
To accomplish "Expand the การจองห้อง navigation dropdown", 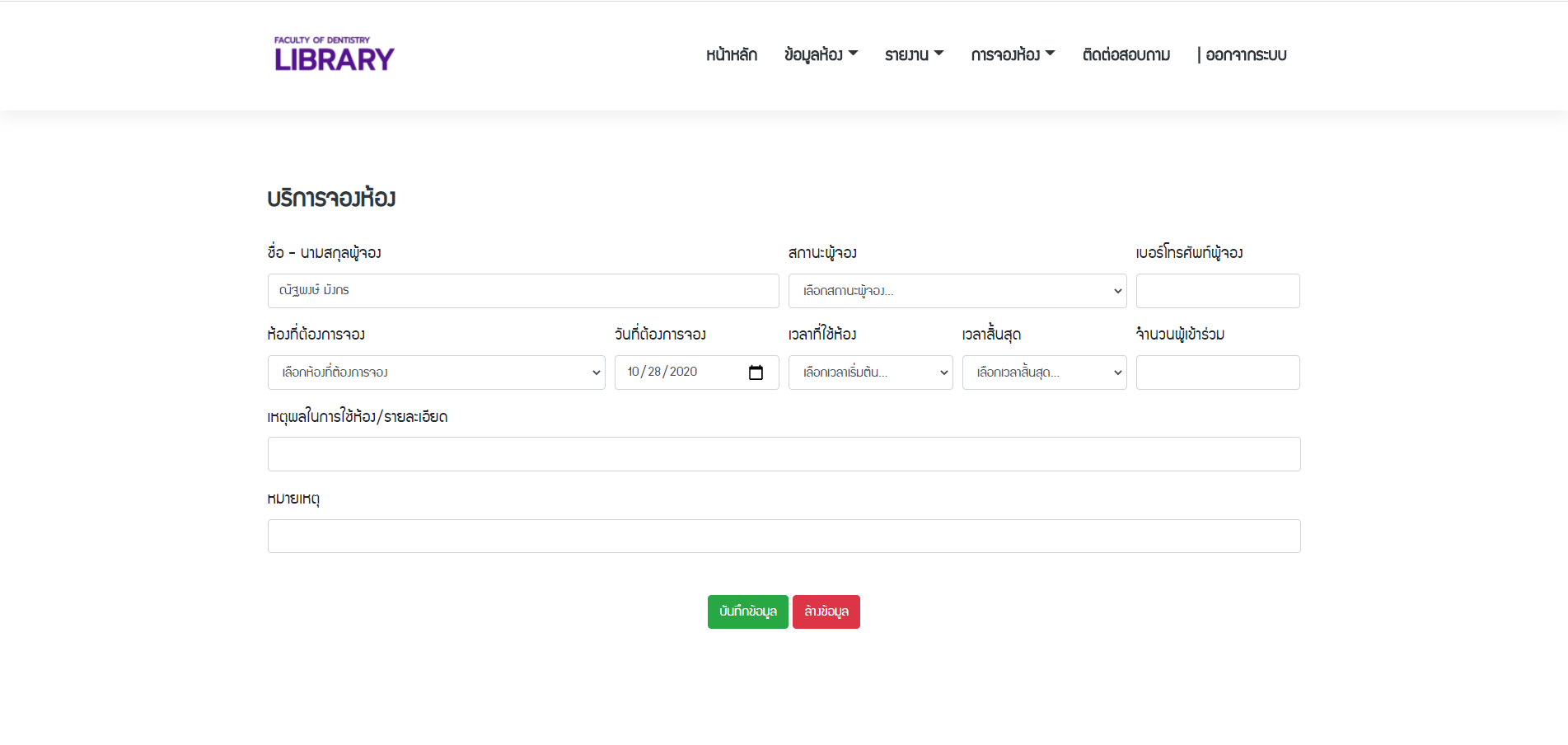I will 1013,54.
